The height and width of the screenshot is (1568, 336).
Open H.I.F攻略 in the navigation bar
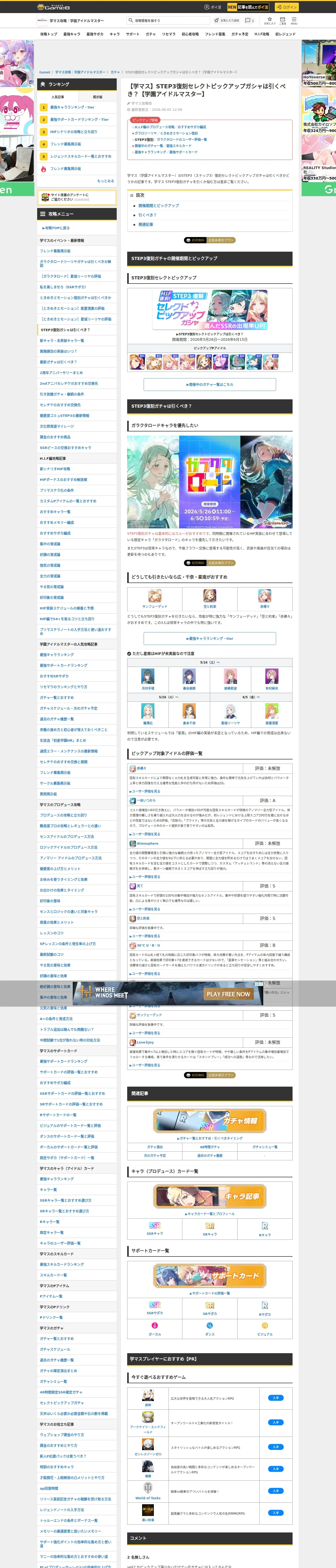click(x=262, y=34)
